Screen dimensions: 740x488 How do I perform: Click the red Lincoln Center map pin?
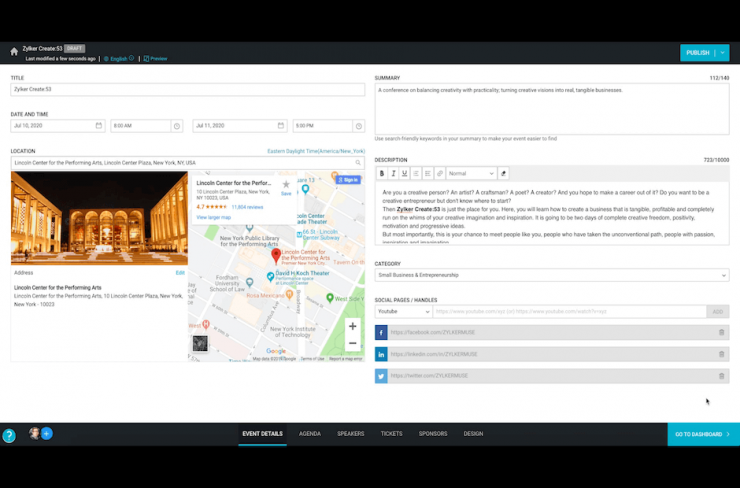[276, 256]
